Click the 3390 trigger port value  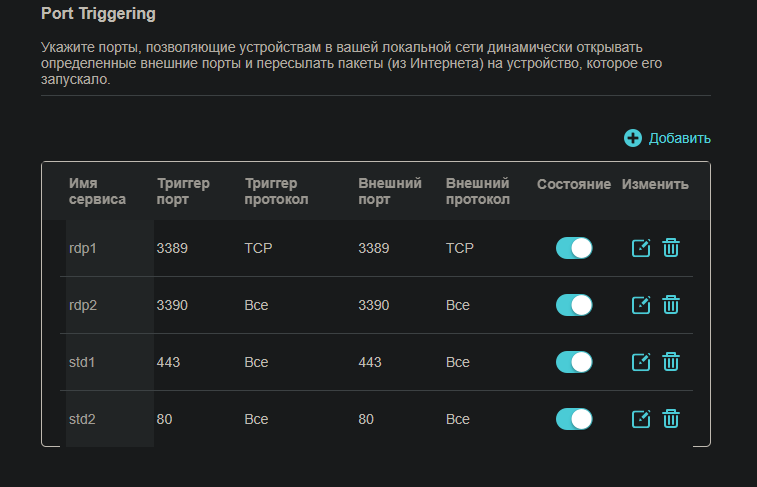coord(172,305)
